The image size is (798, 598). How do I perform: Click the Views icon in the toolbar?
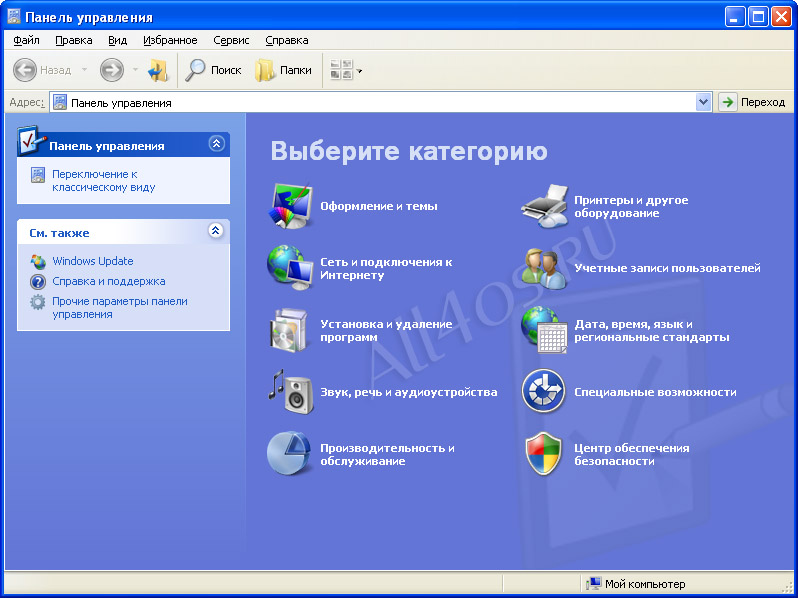click(341, 70)
